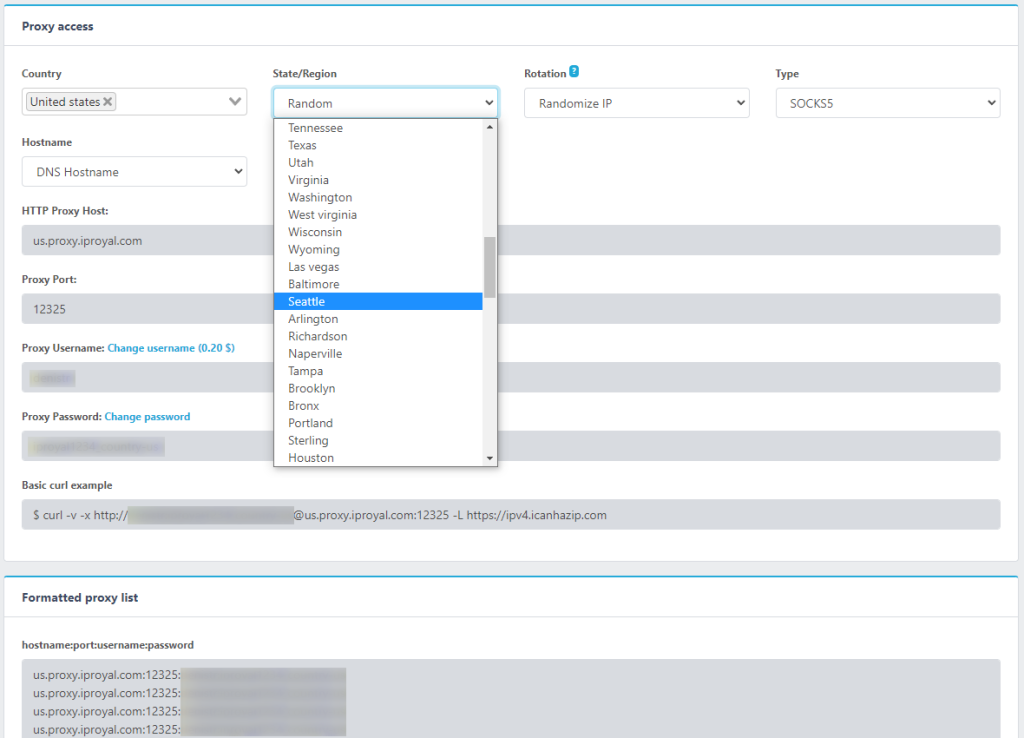Click the Formatted proxy list heading
The width and height of the screenshot is (1024, 738).
point(80,598)
